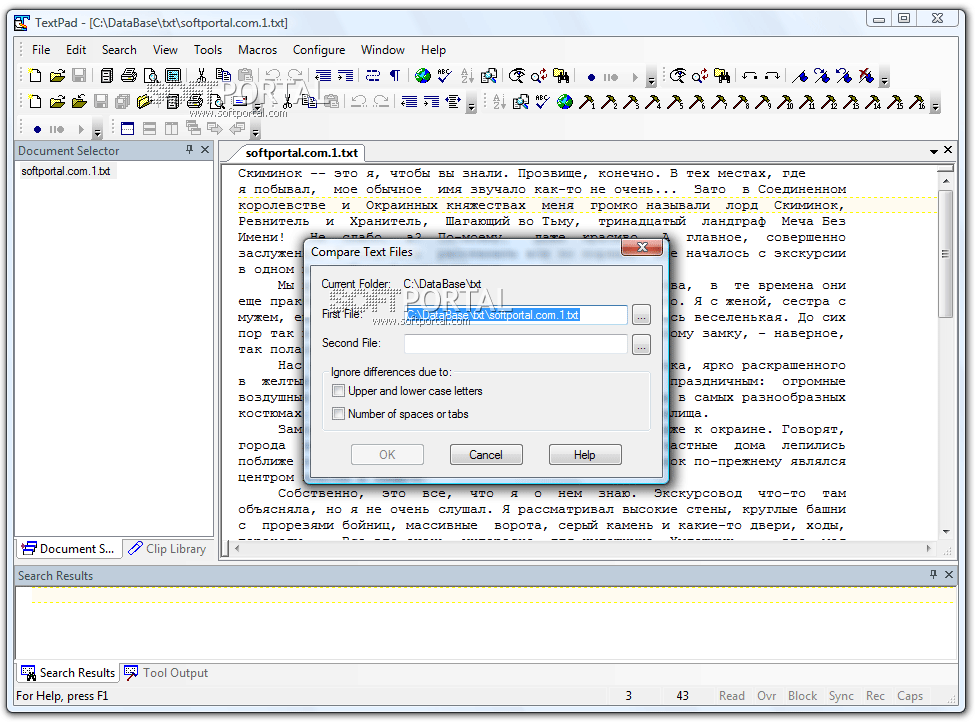Select softportal.com.1.txt in Document Selector list
Screen dimensions: 975x722
[x=66, y=171]
